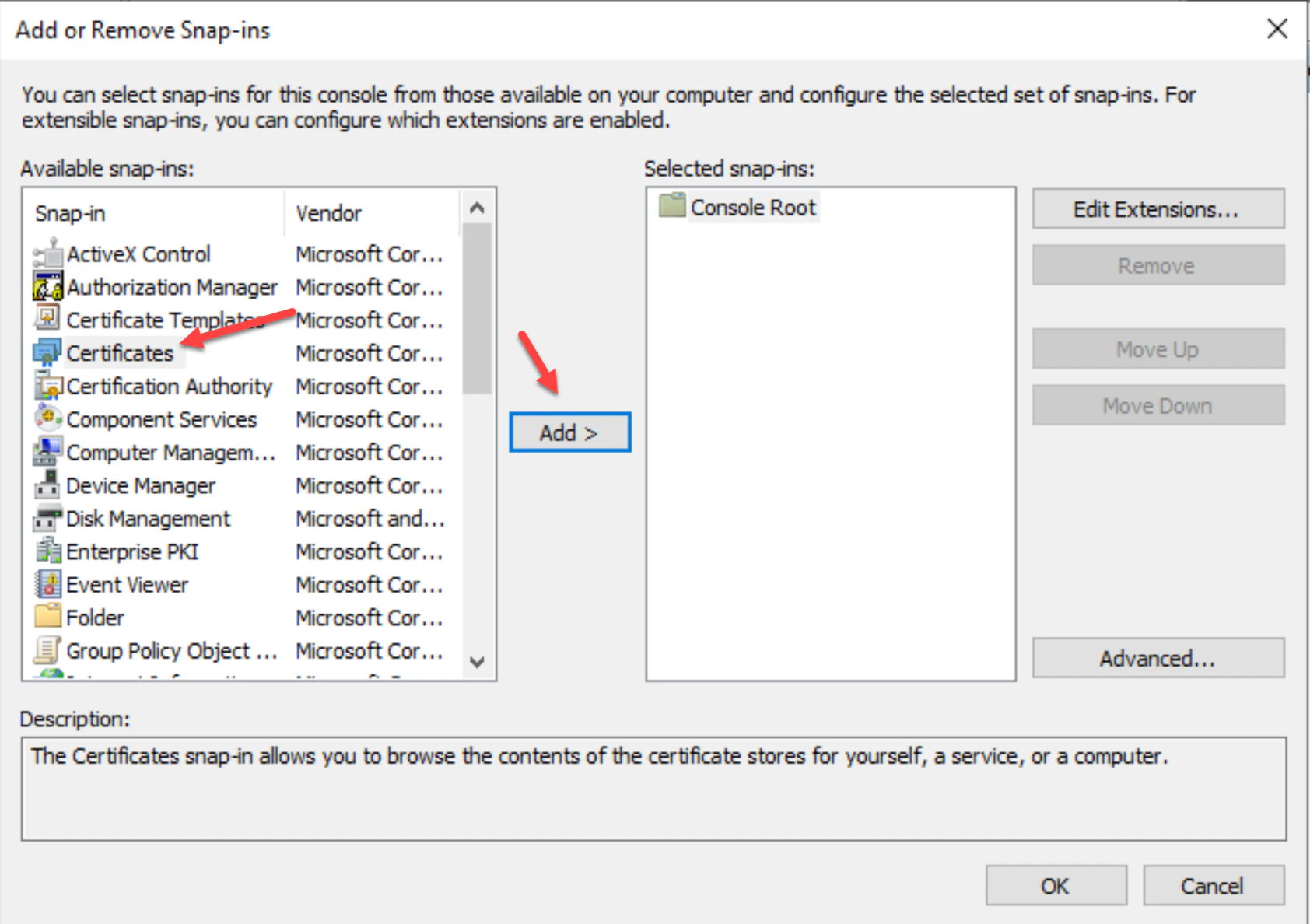Select Event Viewer snap-in

[x=127, y=584]
